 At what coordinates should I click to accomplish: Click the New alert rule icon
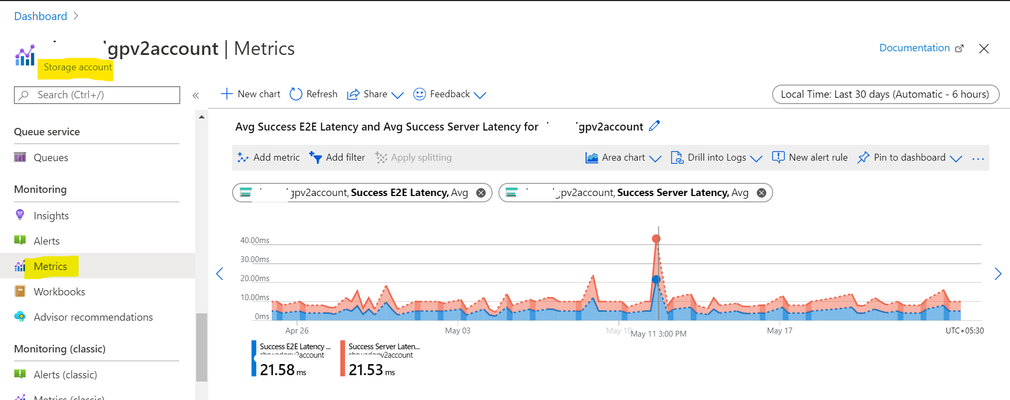coord(778,157)
